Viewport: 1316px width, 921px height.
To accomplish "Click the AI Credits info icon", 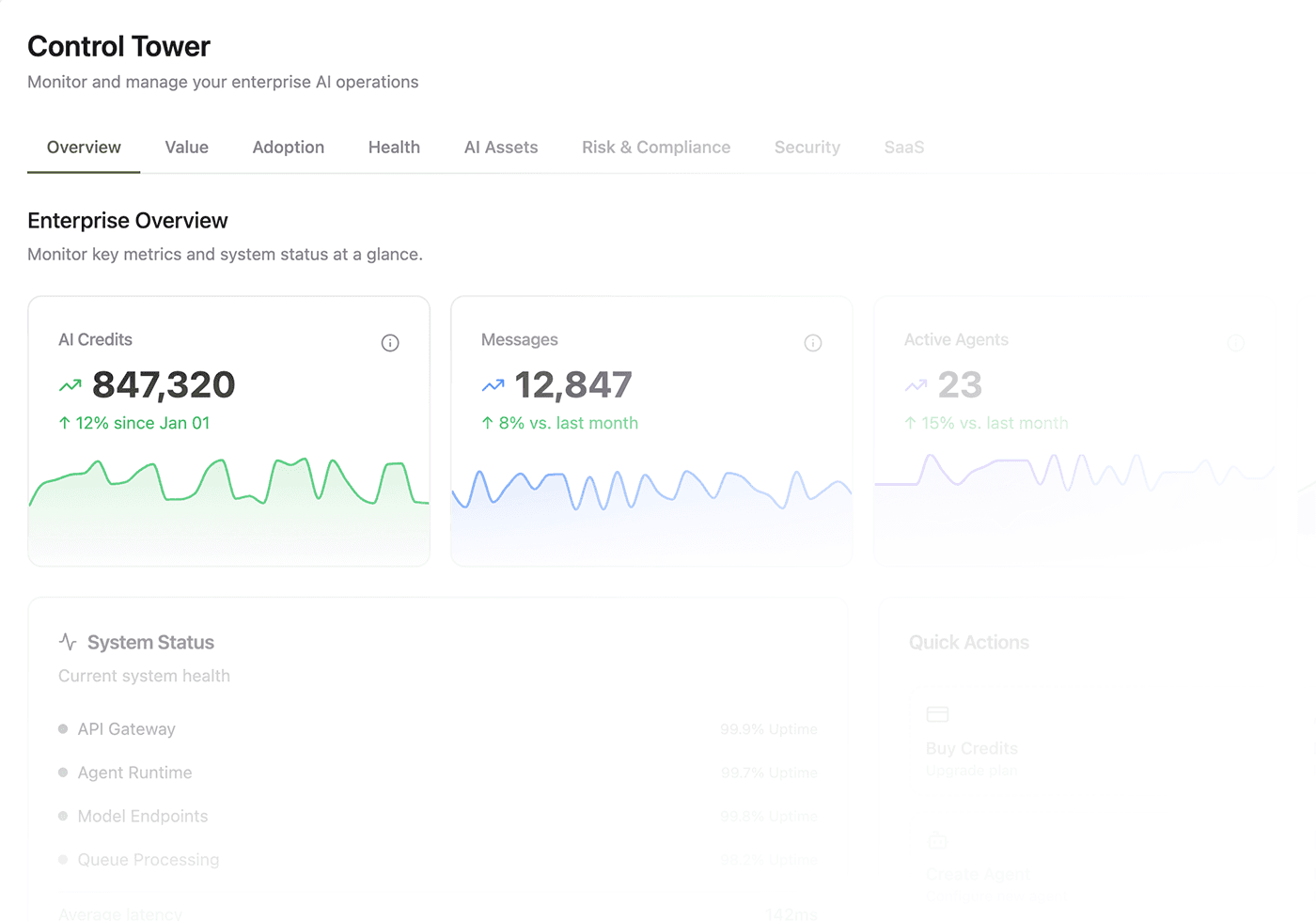I will click(390, 343).
